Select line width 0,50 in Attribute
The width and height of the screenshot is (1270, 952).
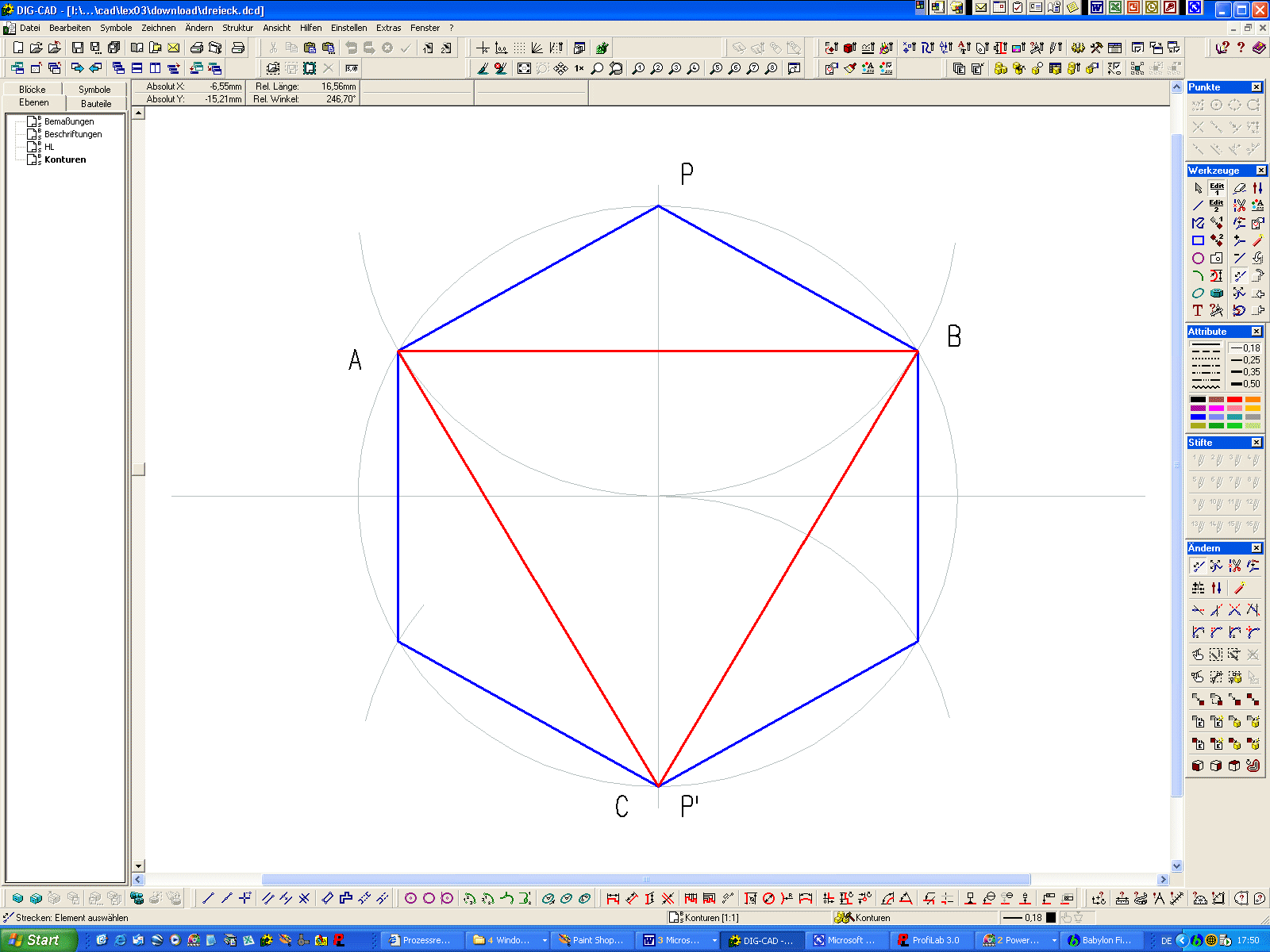[1245, 384]
